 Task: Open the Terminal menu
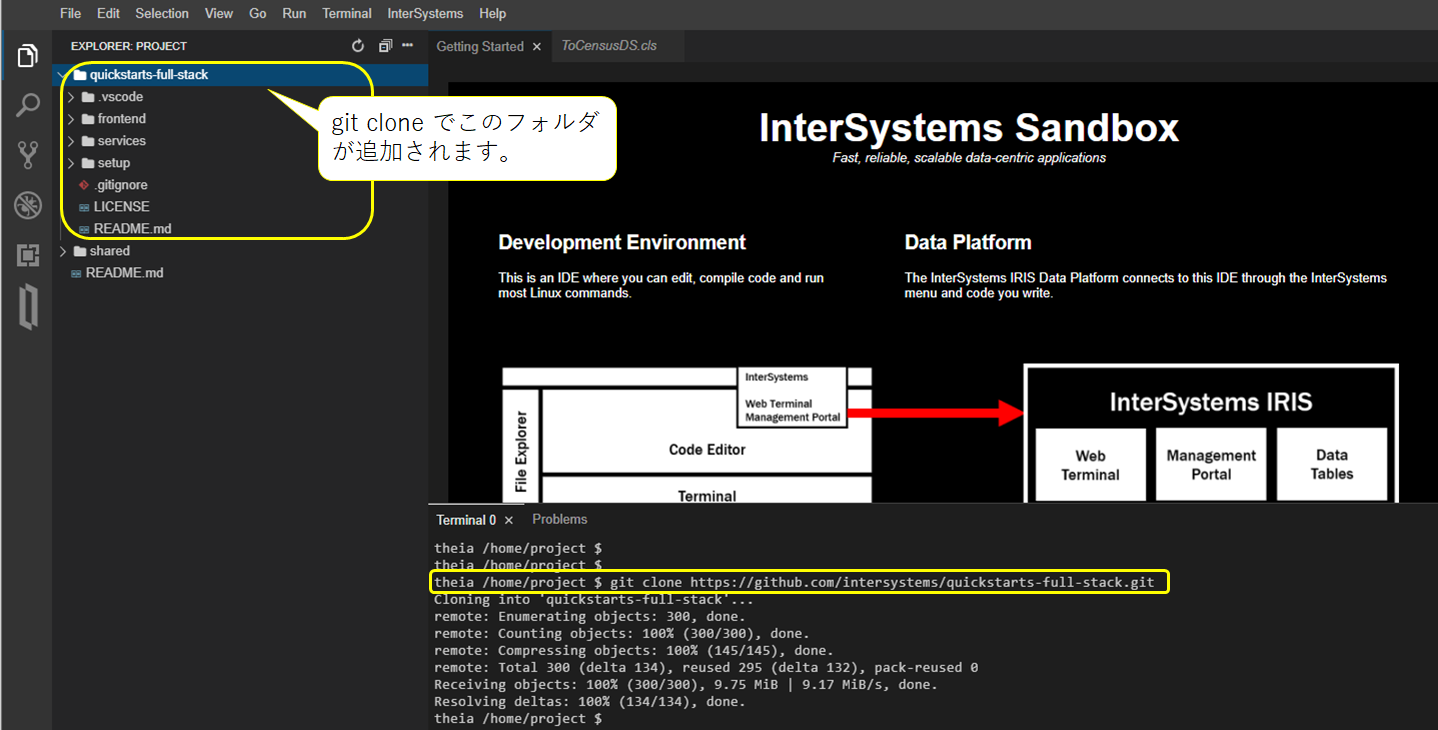tap(347, 14)
